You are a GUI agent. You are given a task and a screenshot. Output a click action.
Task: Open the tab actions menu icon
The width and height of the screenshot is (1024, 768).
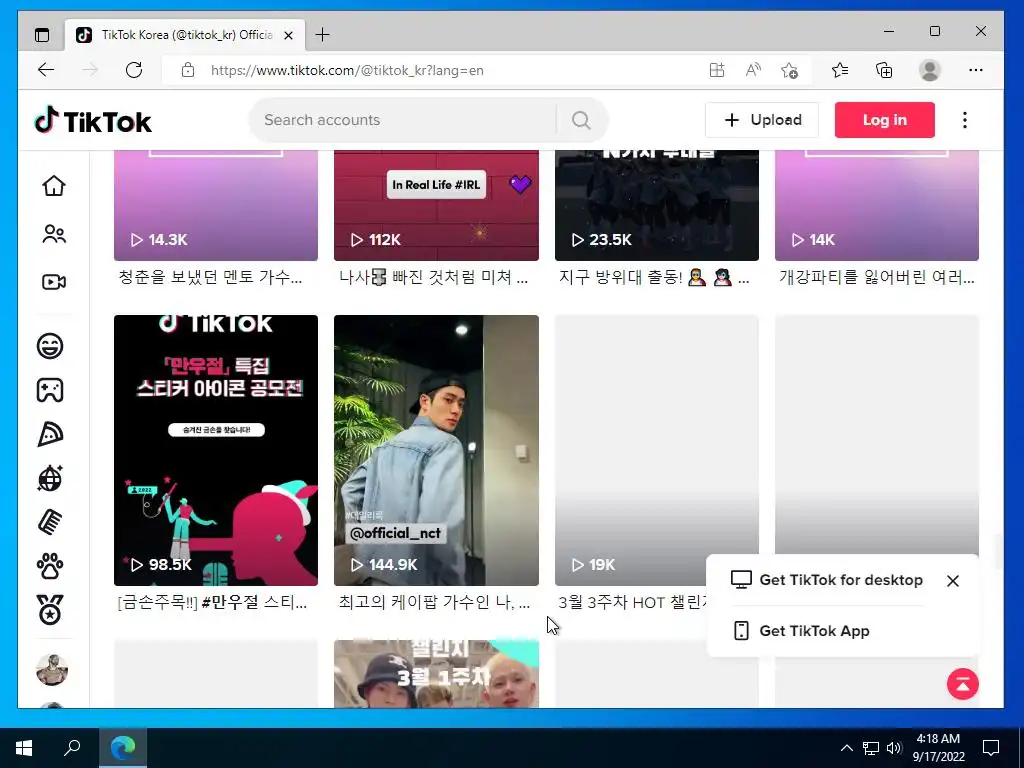pyautogui.click(x=42, y=35)
